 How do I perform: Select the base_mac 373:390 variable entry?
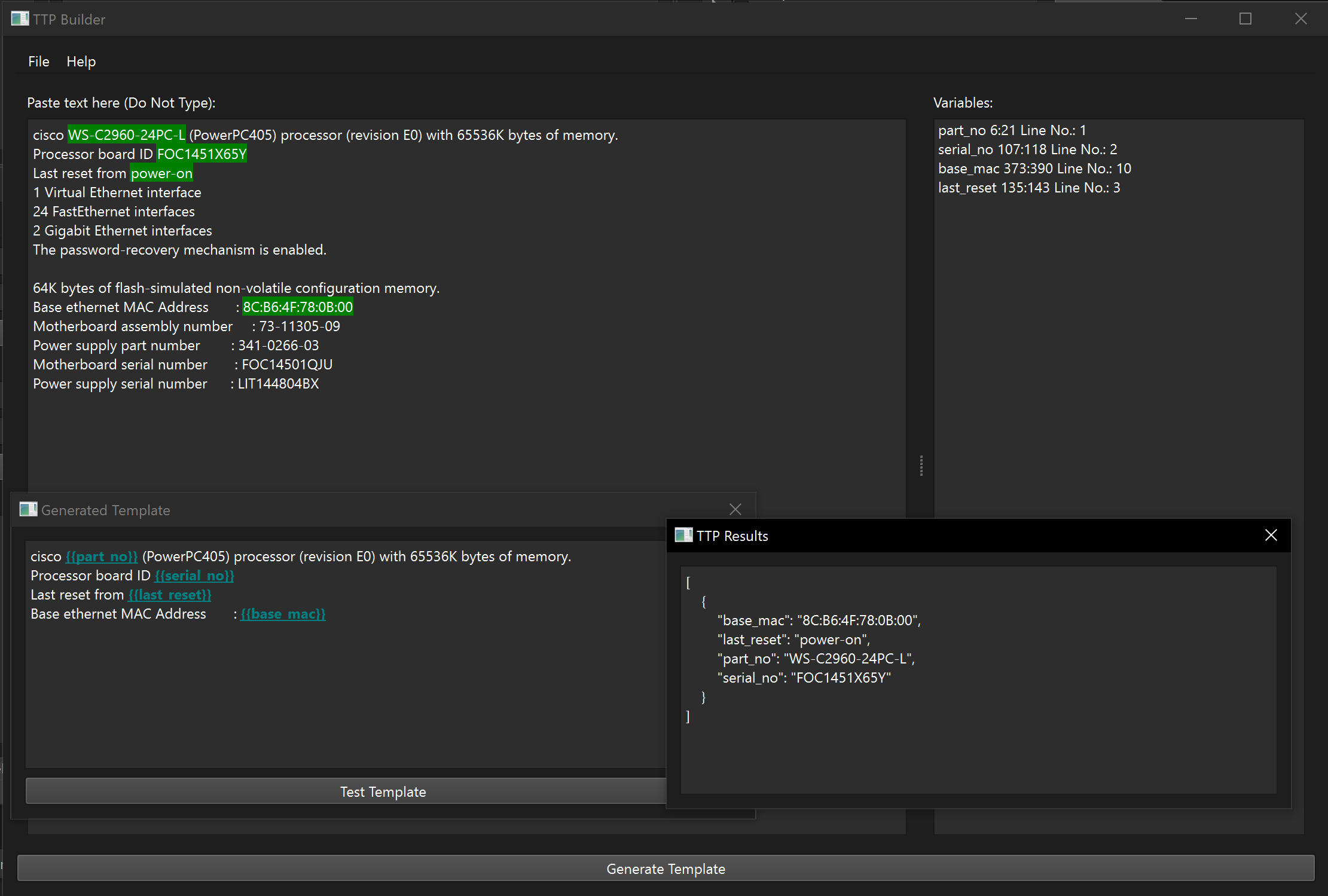click(x=1034, y=169)
